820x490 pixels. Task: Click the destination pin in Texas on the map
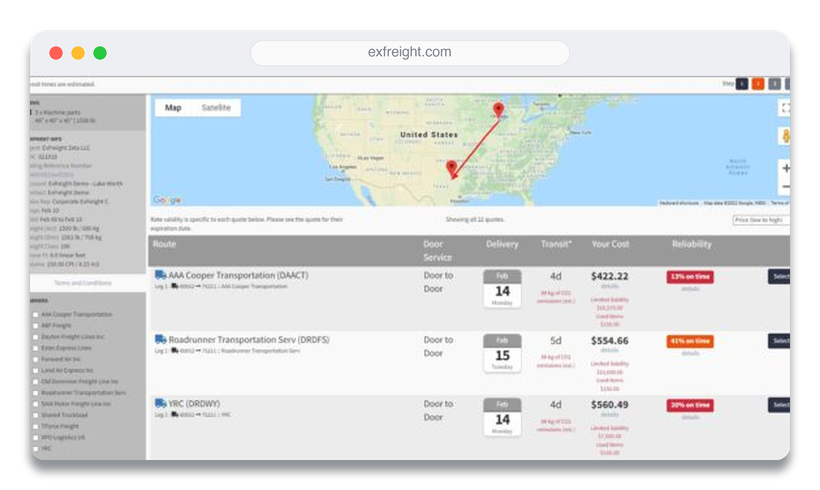coord(451,168)
